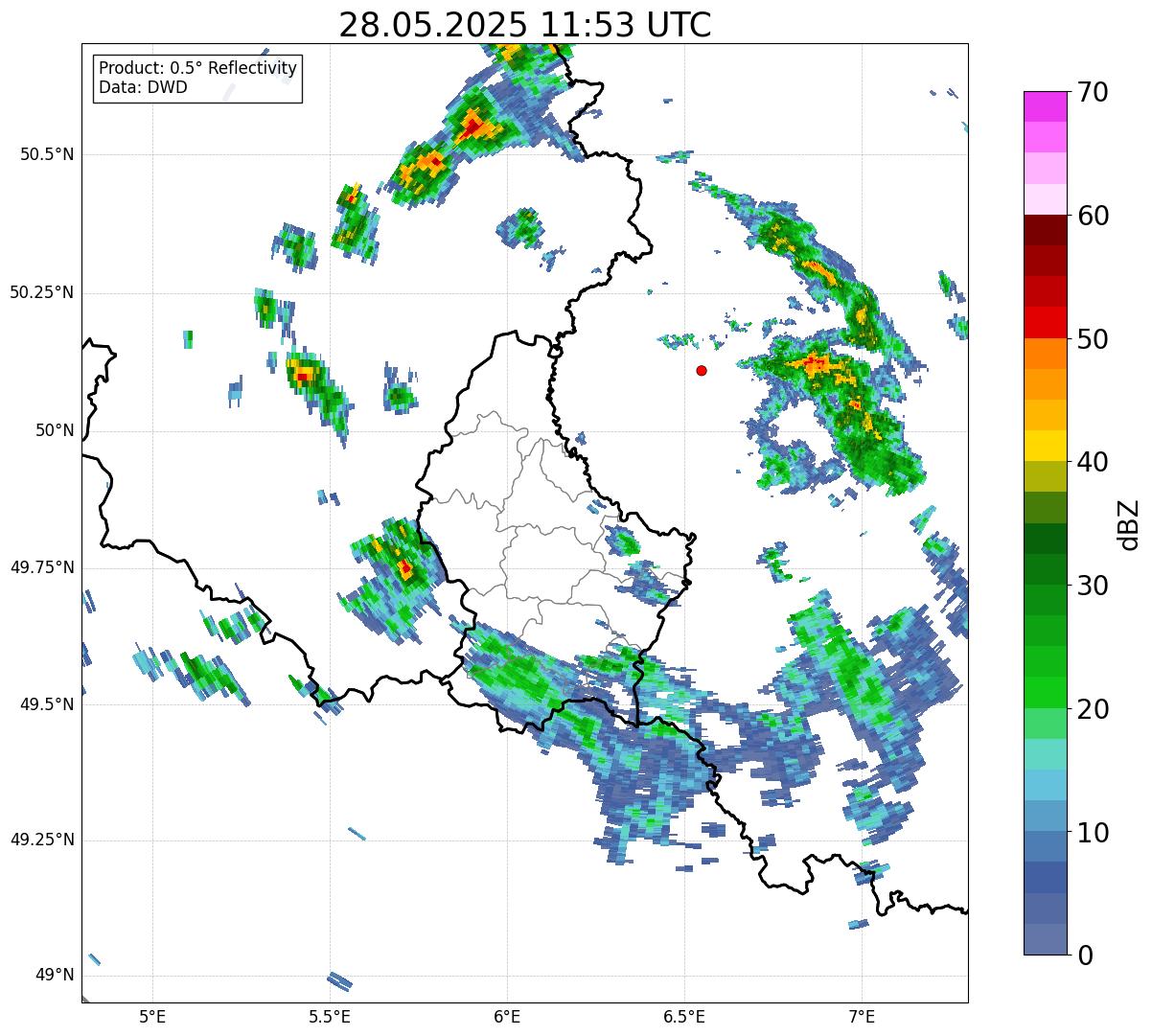This screenshot has height=1036, width=1152.
Task: Click the "Product: 0.5° Reflectivity" legend text
Action: click(x=197, y=69)
